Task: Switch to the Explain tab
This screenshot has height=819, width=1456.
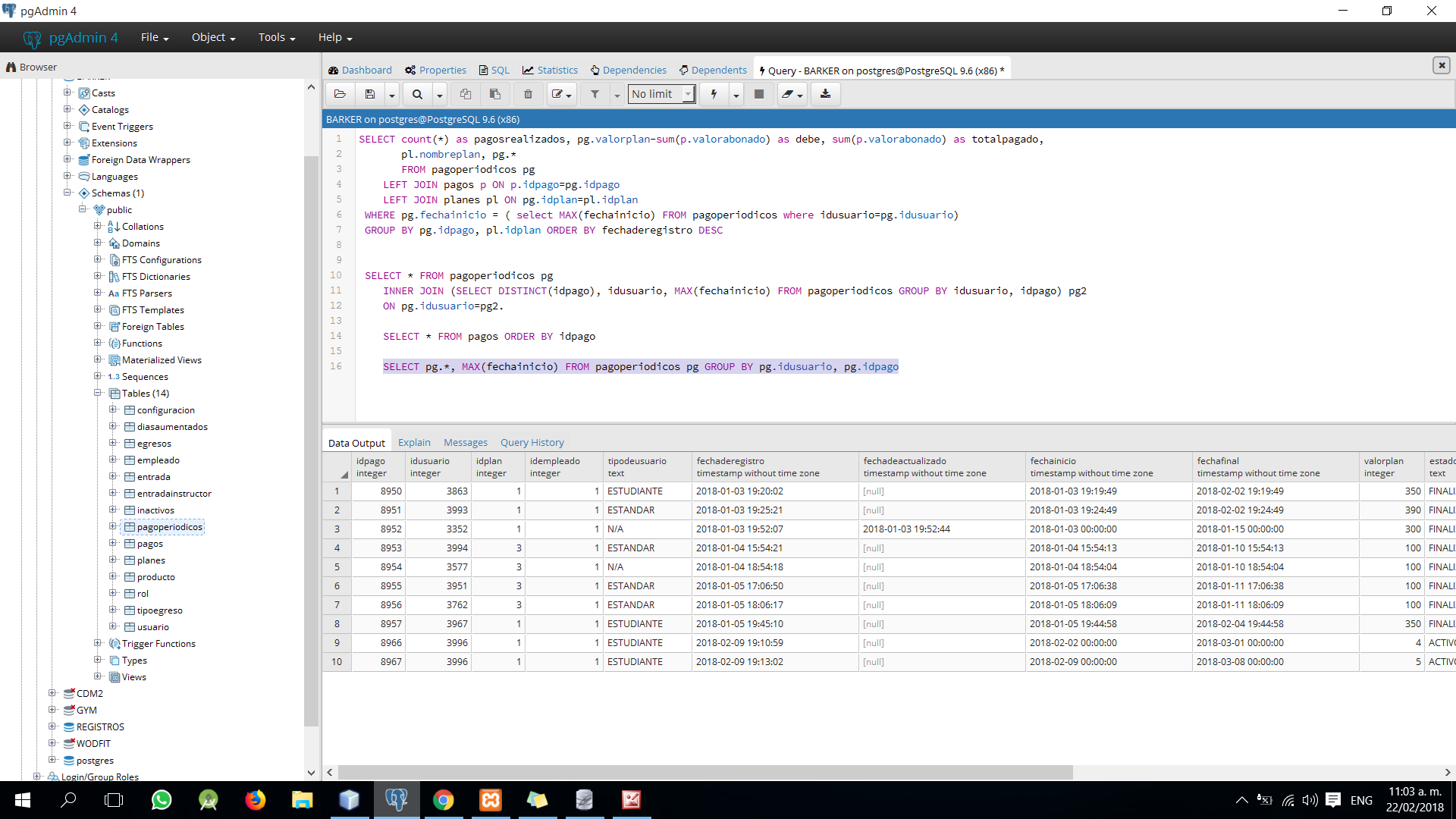Action: tap(414, 442)
